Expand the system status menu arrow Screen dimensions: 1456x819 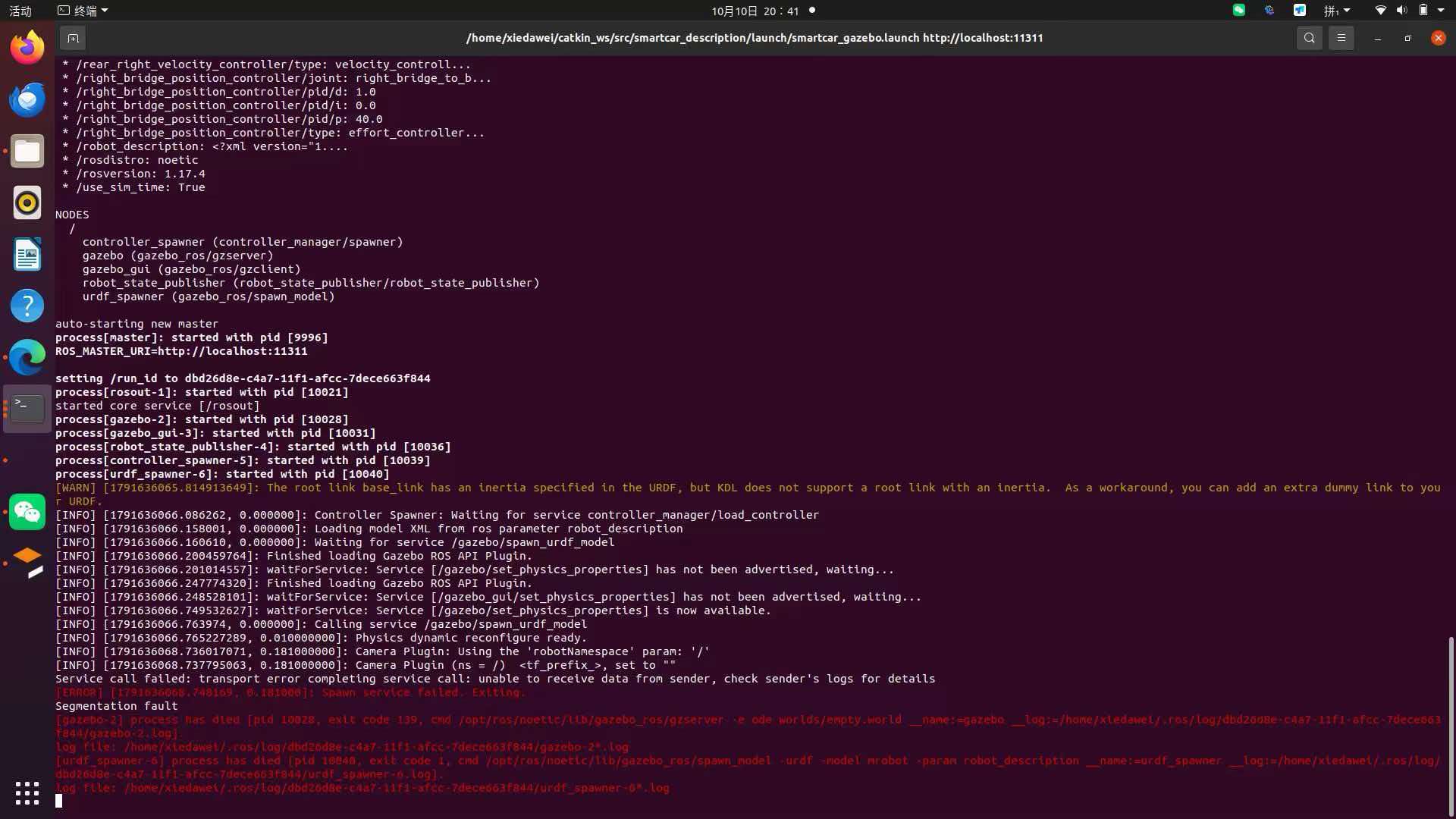pyautogui.click(x=1441, y=11)
